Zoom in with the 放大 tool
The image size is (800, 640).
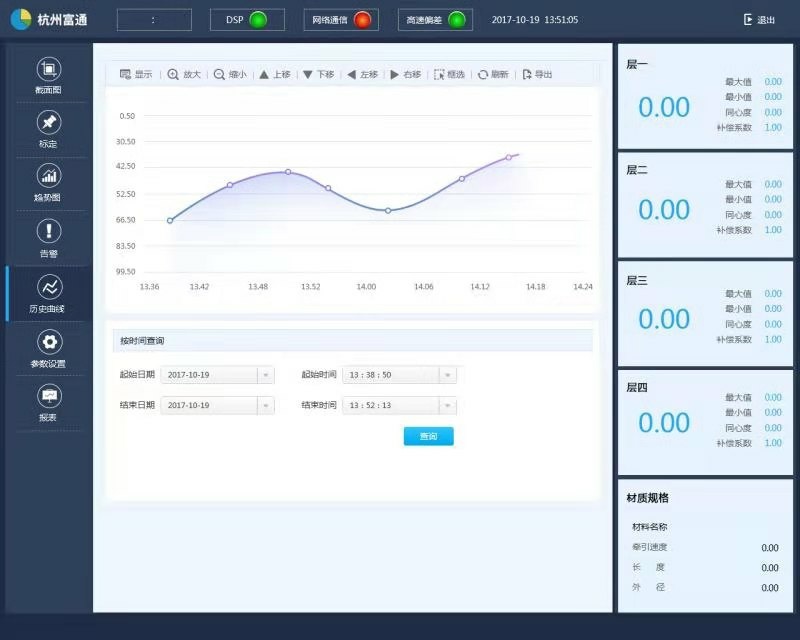coord(184,75)
